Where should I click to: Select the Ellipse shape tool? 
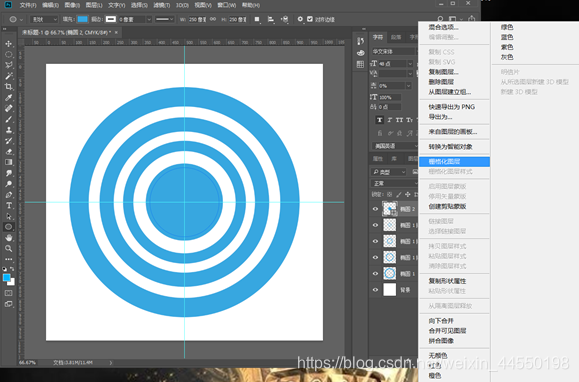[8, 227]
